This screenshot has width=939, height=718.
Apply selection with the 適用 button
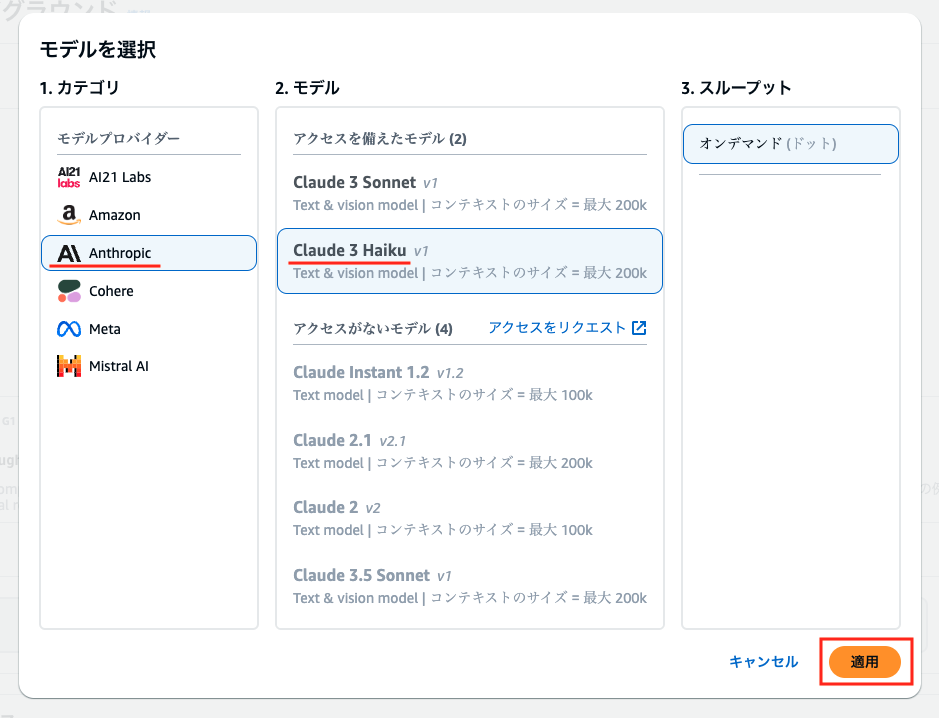[x=865, y=662]
